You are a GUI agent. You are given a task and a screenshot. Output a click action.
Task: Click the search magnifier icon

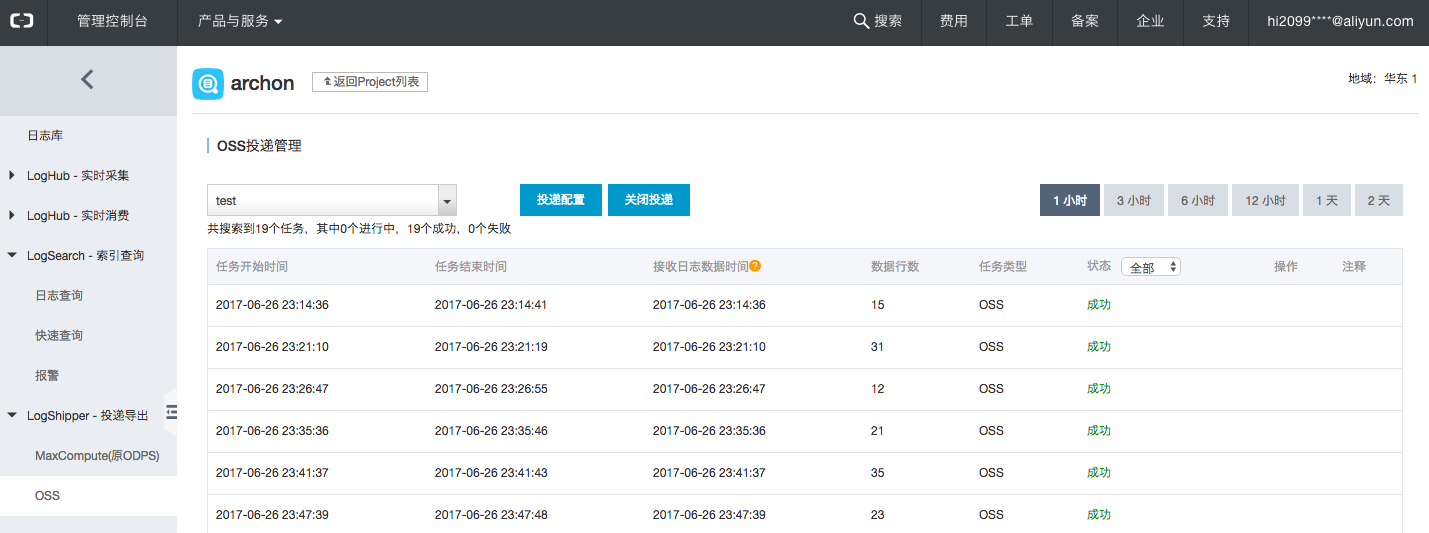pos(860,21)
